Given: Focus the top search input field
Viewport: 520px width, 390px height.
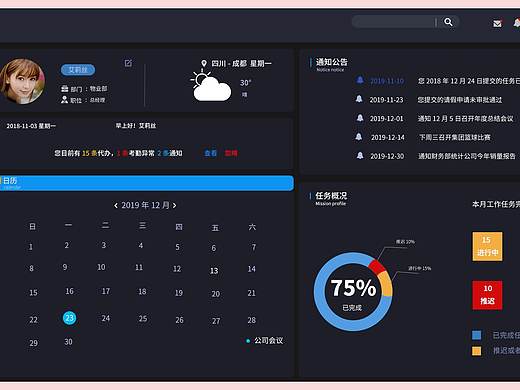Looking at the screenshot, I should point(394,22).
